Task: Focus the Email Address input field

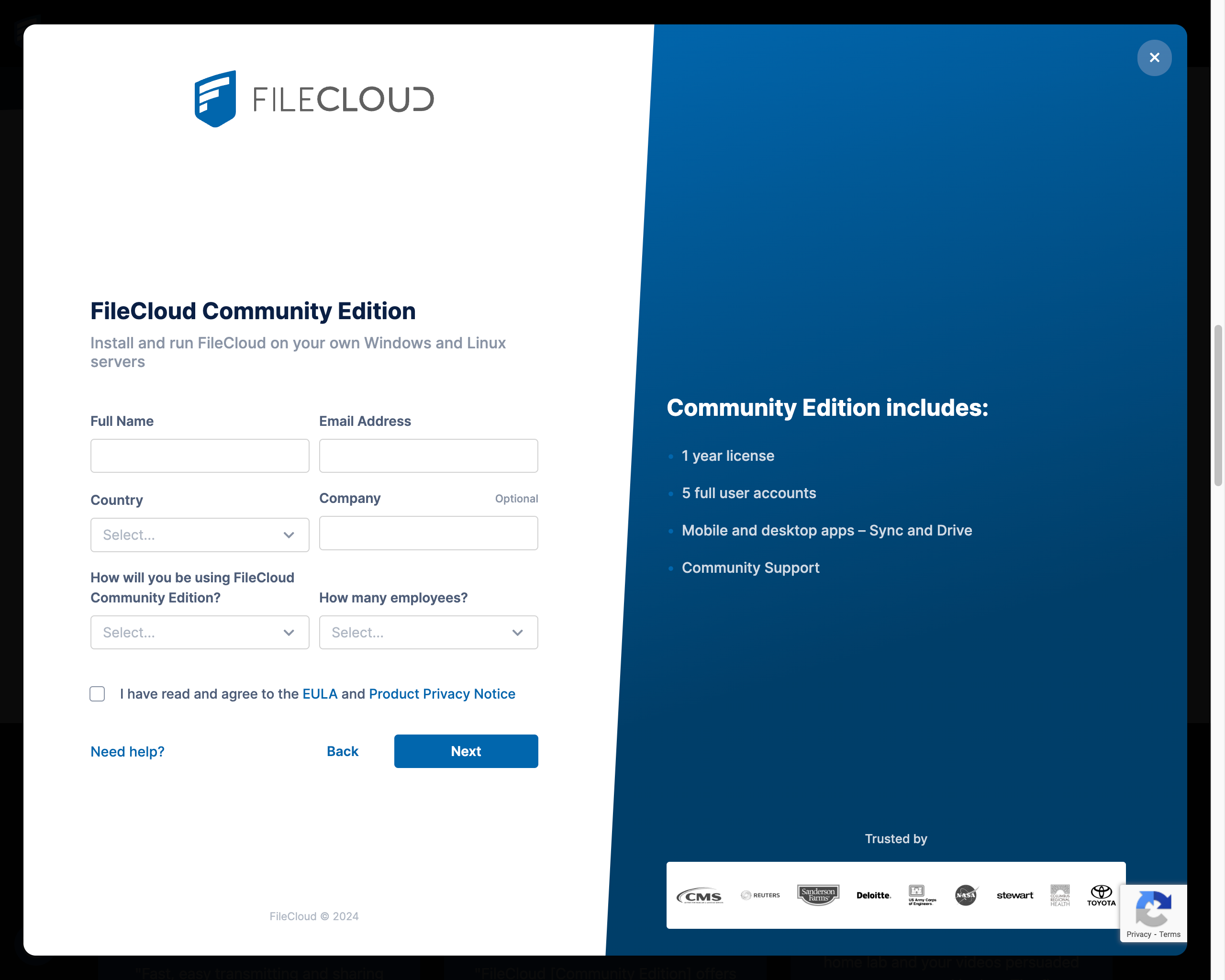Action: [x=428, y=456]
